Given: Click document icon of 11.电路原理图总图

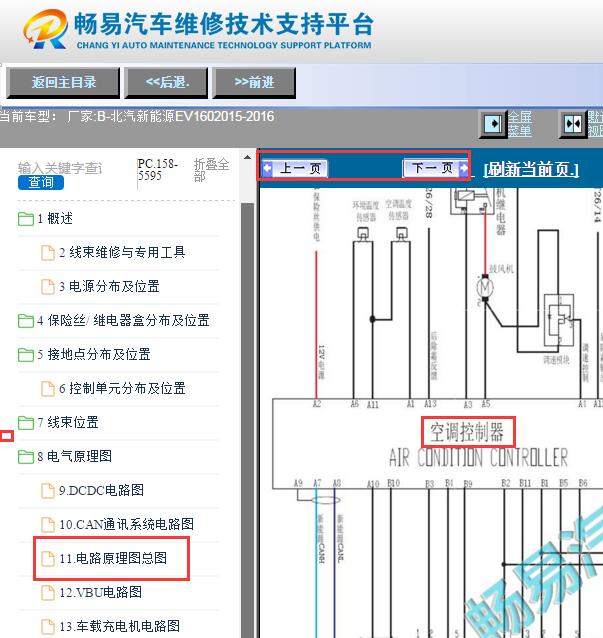Looking at the screenshot, I should pos(48,559).
